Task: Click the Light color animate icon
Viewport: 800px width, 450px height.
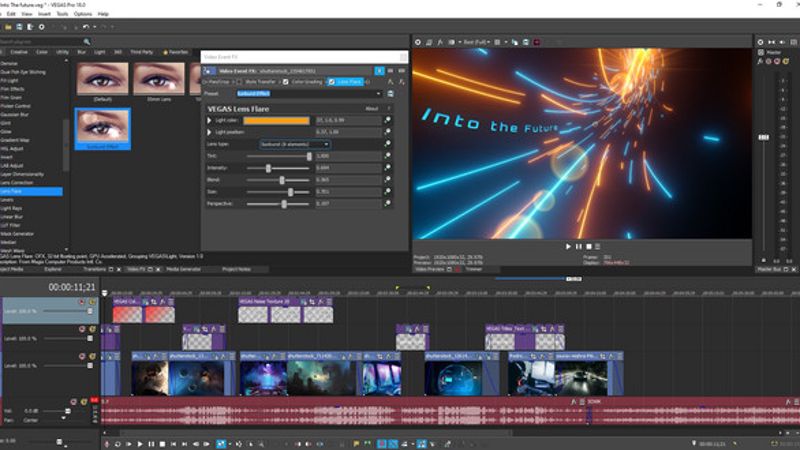Action: click(x=388, y=120)
